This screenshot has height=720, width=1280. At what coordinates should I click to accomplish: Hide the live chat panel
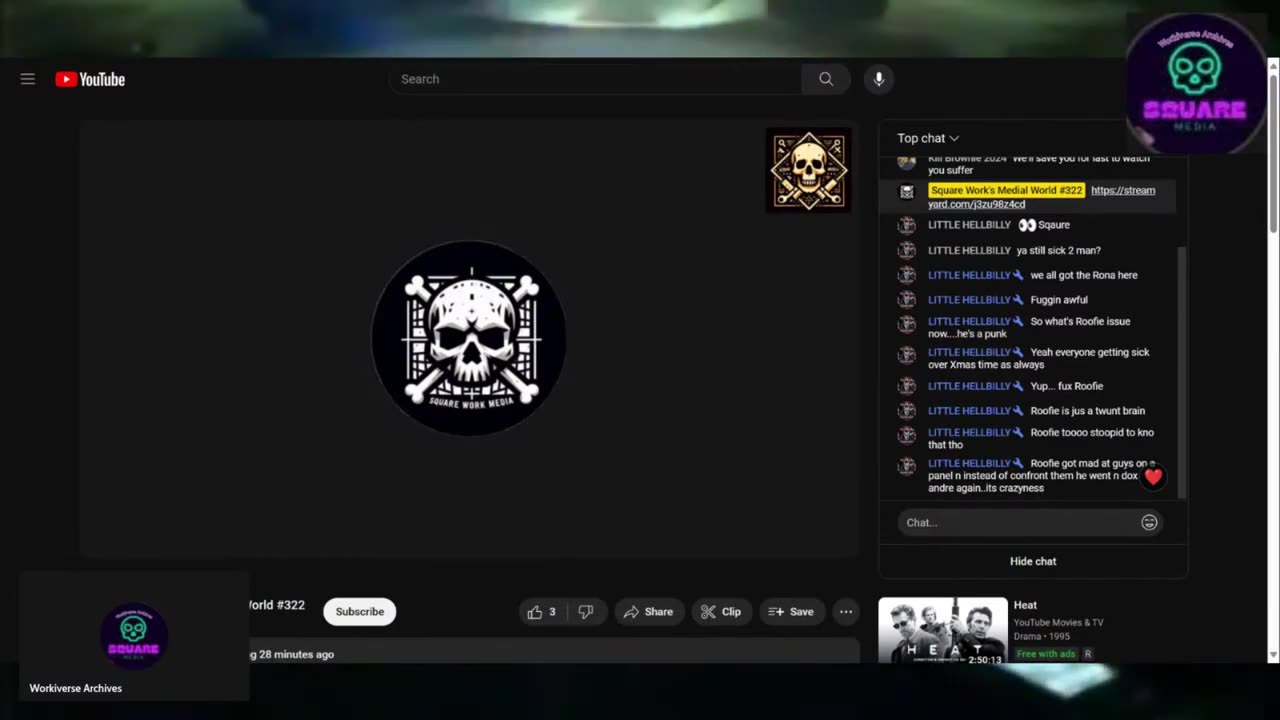tap(1033, 561)
